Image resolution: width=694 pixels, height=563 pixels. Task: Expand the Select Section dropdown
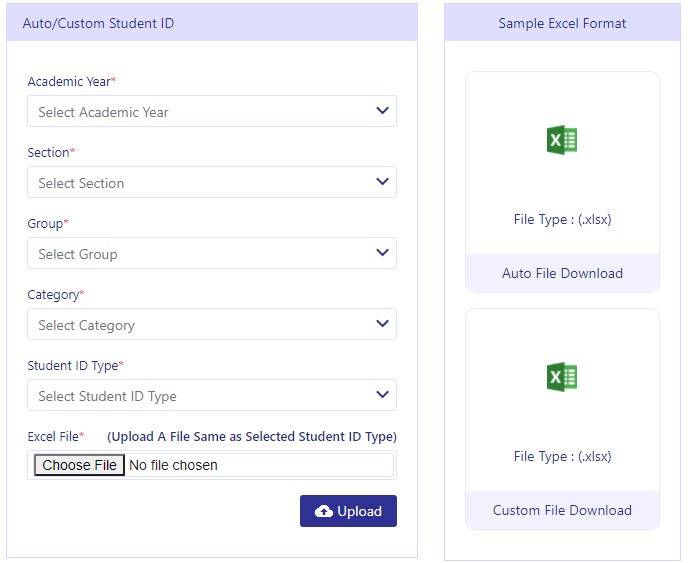point(212,182)
